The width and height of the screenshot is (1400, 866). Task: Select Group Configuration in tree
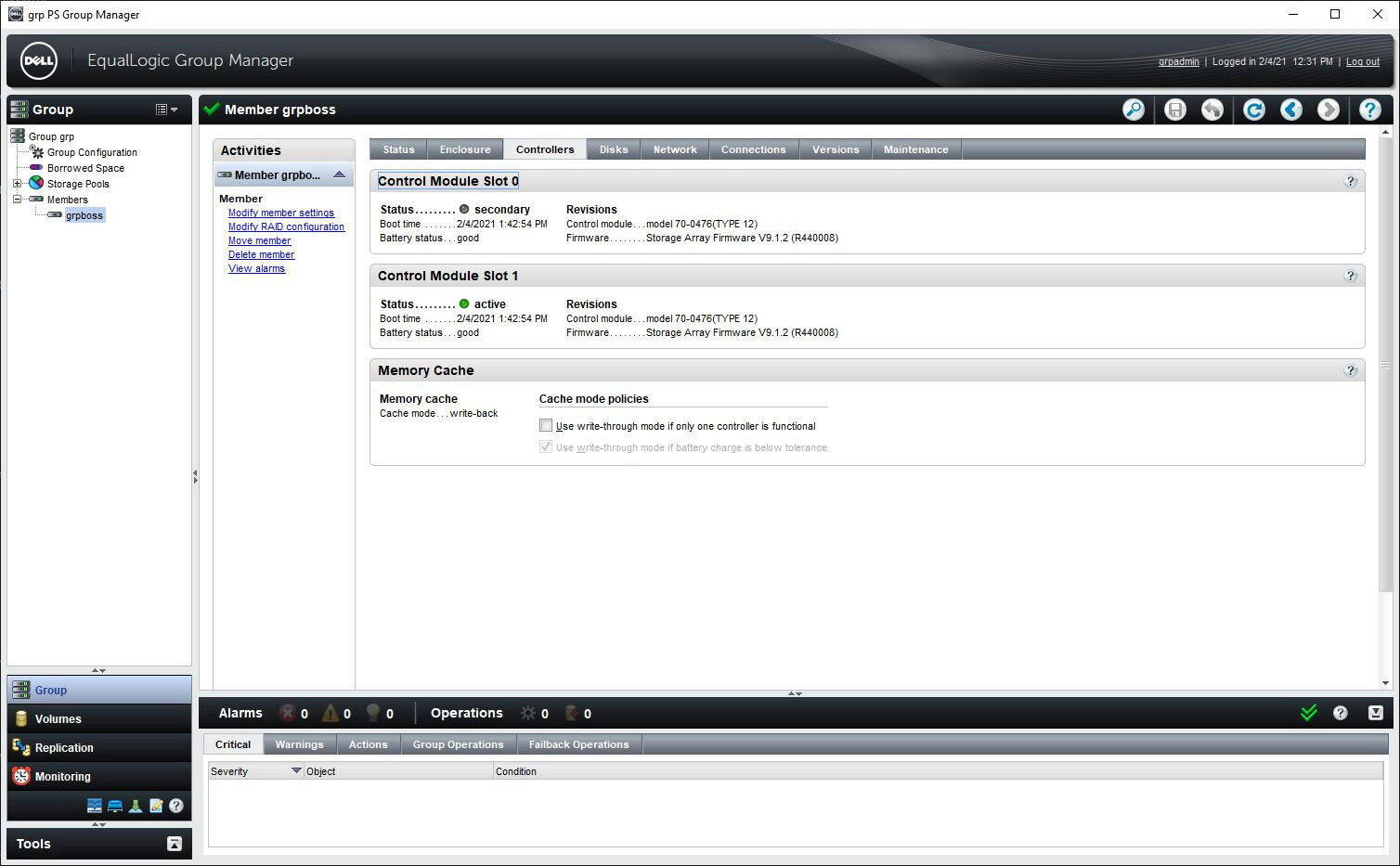click(x=92, y=152)
